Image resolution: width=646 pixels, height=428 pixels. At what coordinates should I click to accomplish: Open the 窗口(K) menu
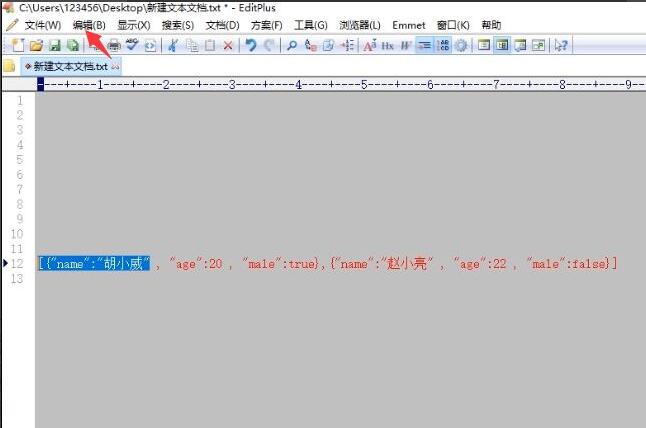pos(453,25)
